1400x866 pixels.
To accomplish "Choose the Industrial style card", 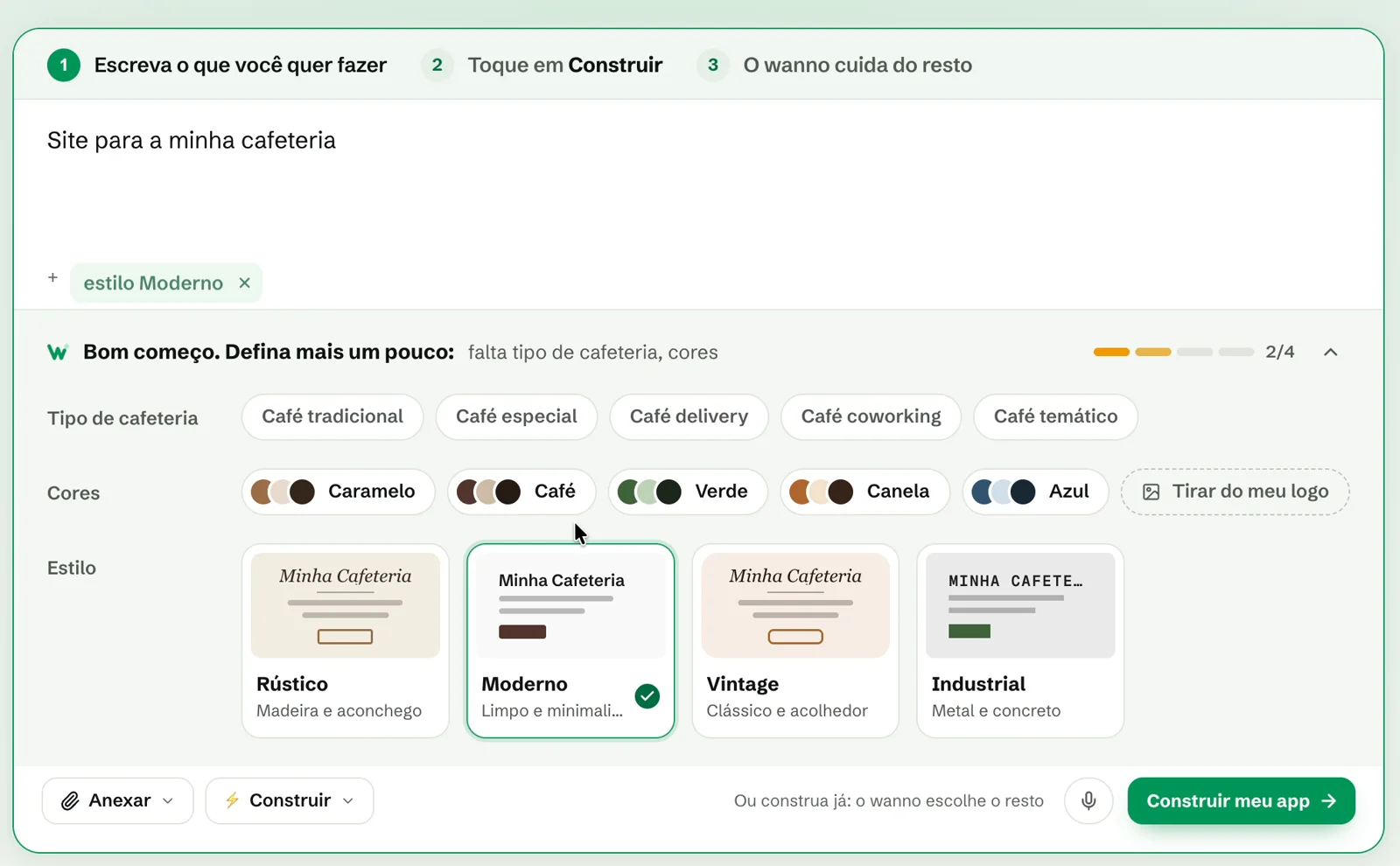I will (x=1020, y=641).
